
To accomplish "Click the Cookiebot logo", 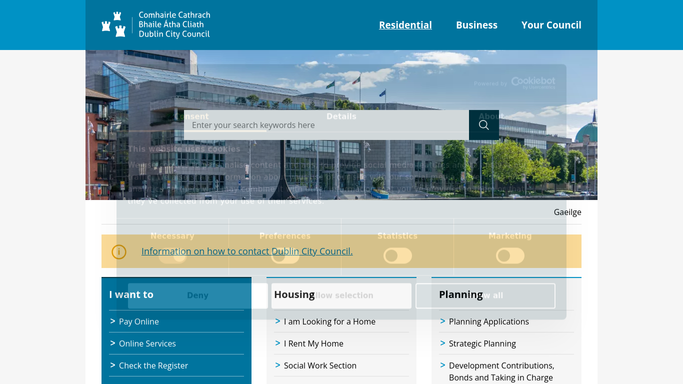I will [533, 83].
